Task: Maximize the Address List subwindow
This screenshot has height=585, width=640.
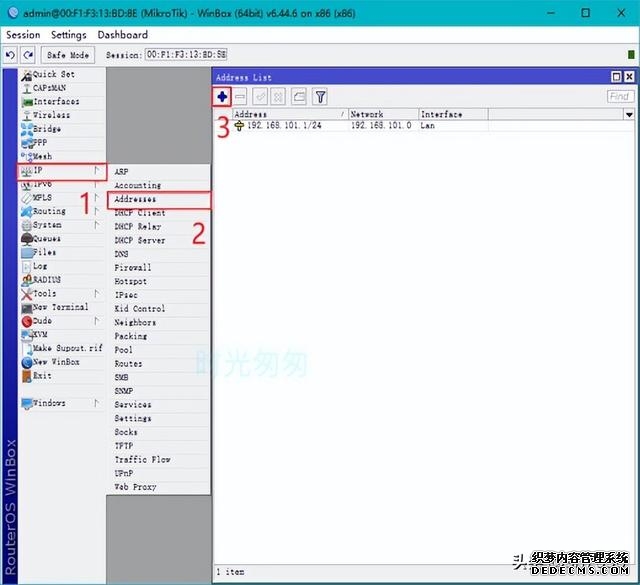Action: [616, 77]
